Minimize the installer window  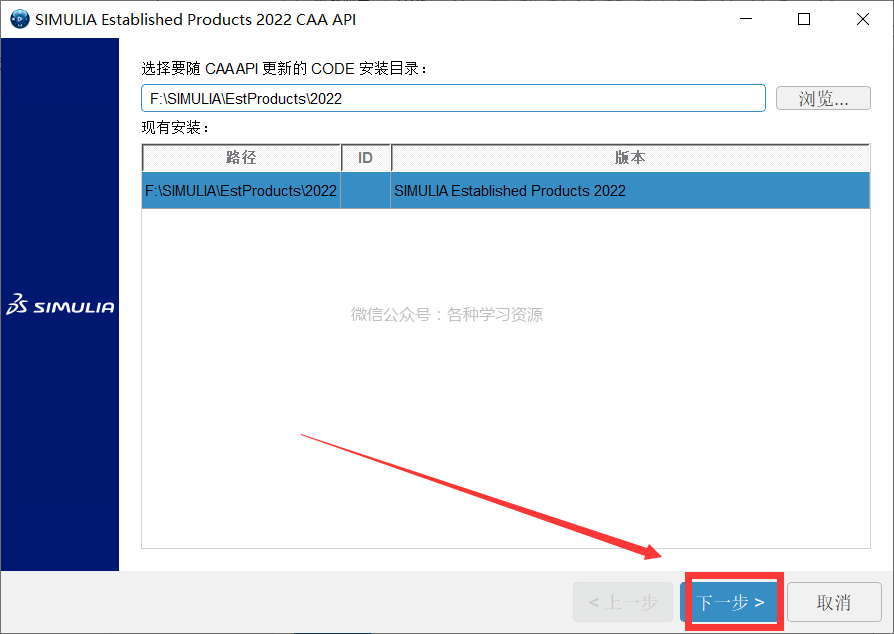coord(746,19)
